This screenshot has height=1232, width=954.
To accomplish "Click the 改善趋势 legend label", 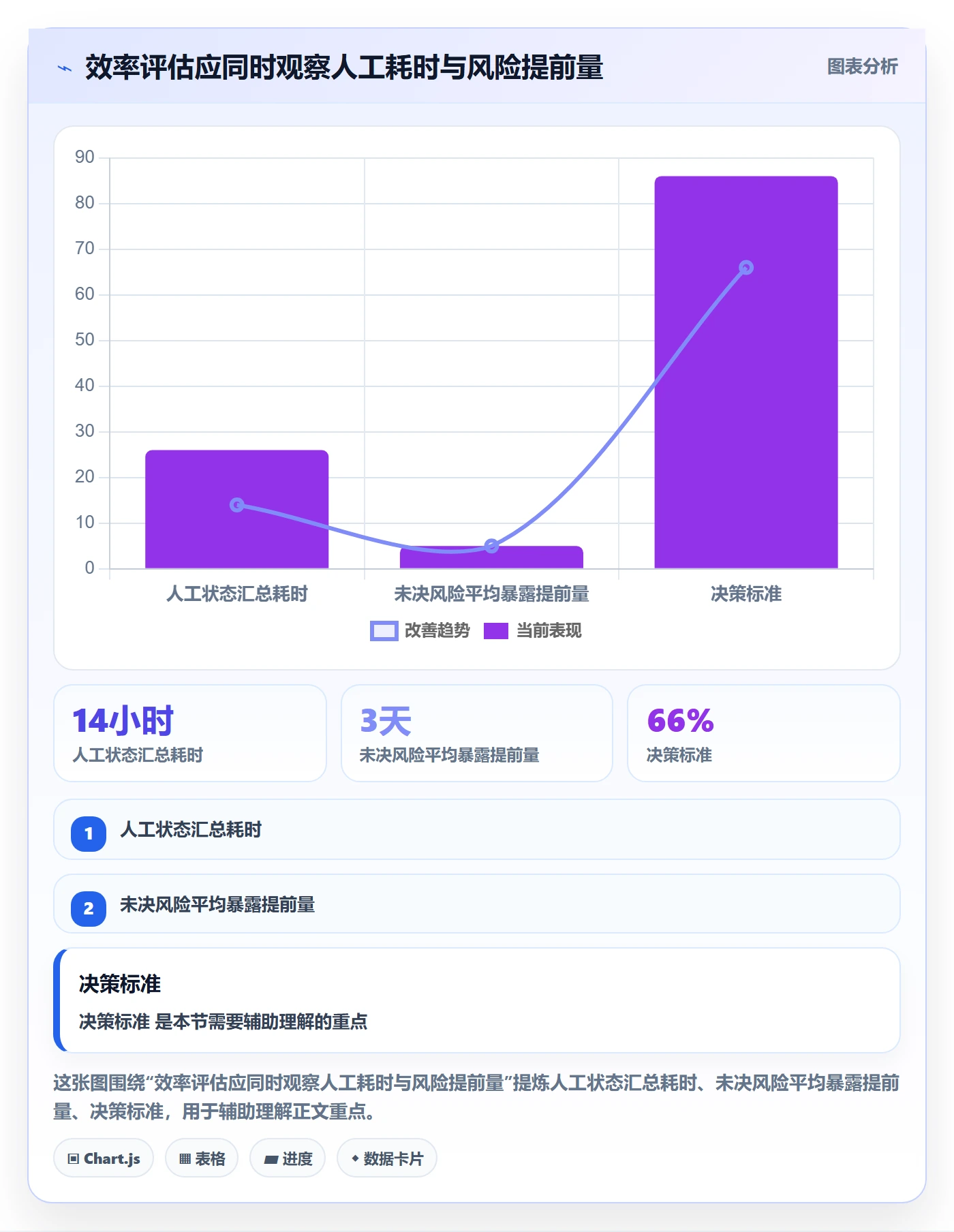I will point(437,631).
